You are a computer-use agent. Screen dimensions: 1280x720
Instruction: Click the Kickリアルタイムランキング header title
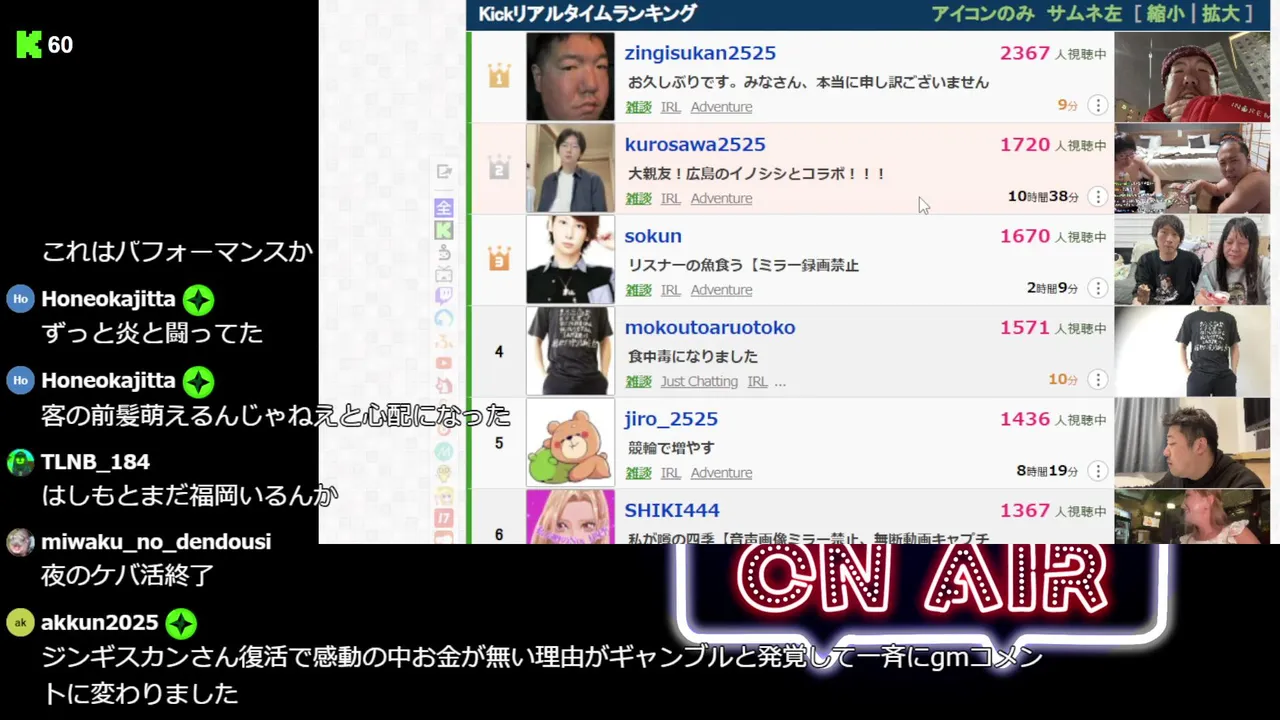pos(587,14)
